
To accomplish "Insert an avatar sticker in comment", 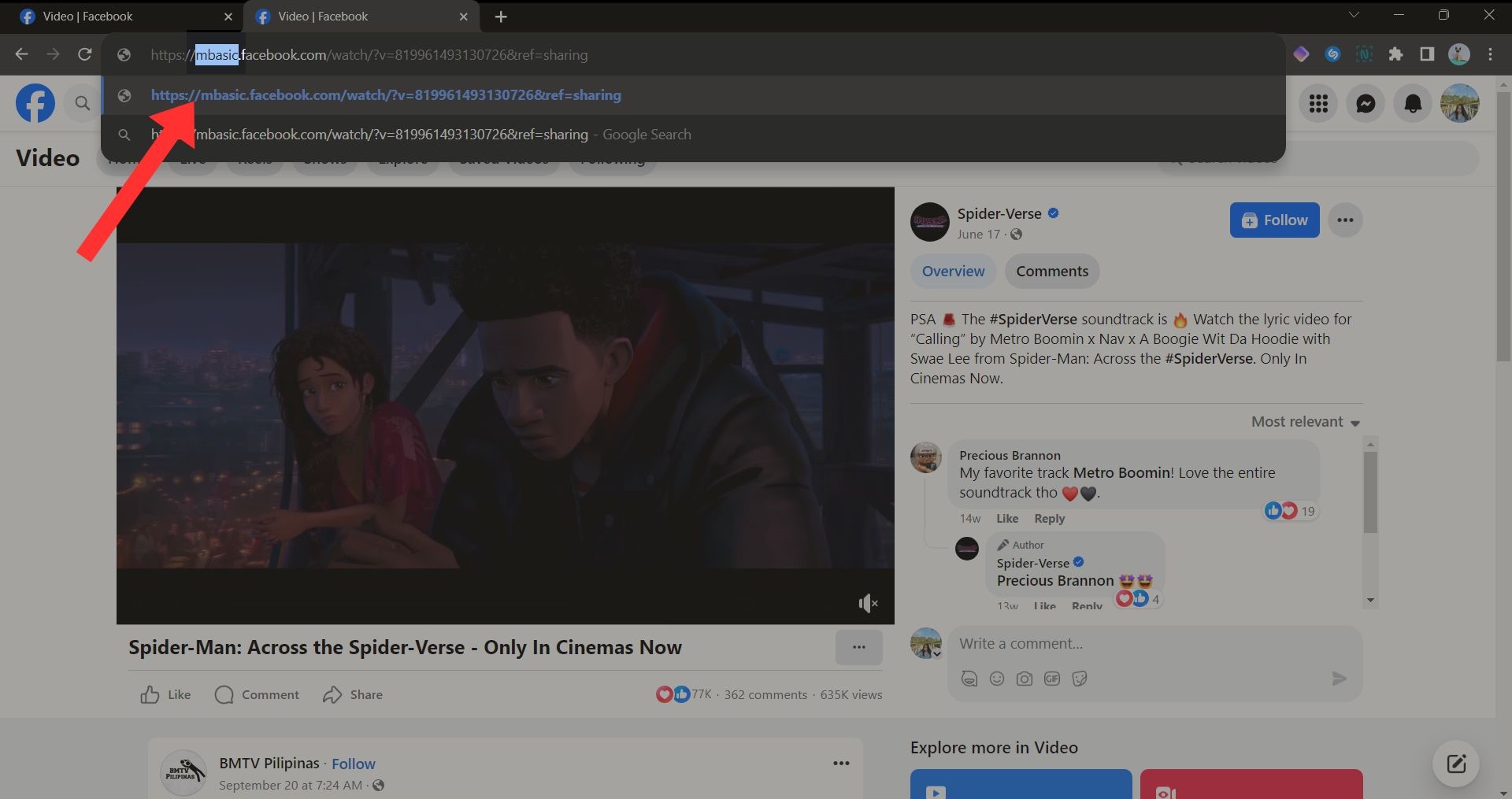I will [x=969, y=679].
